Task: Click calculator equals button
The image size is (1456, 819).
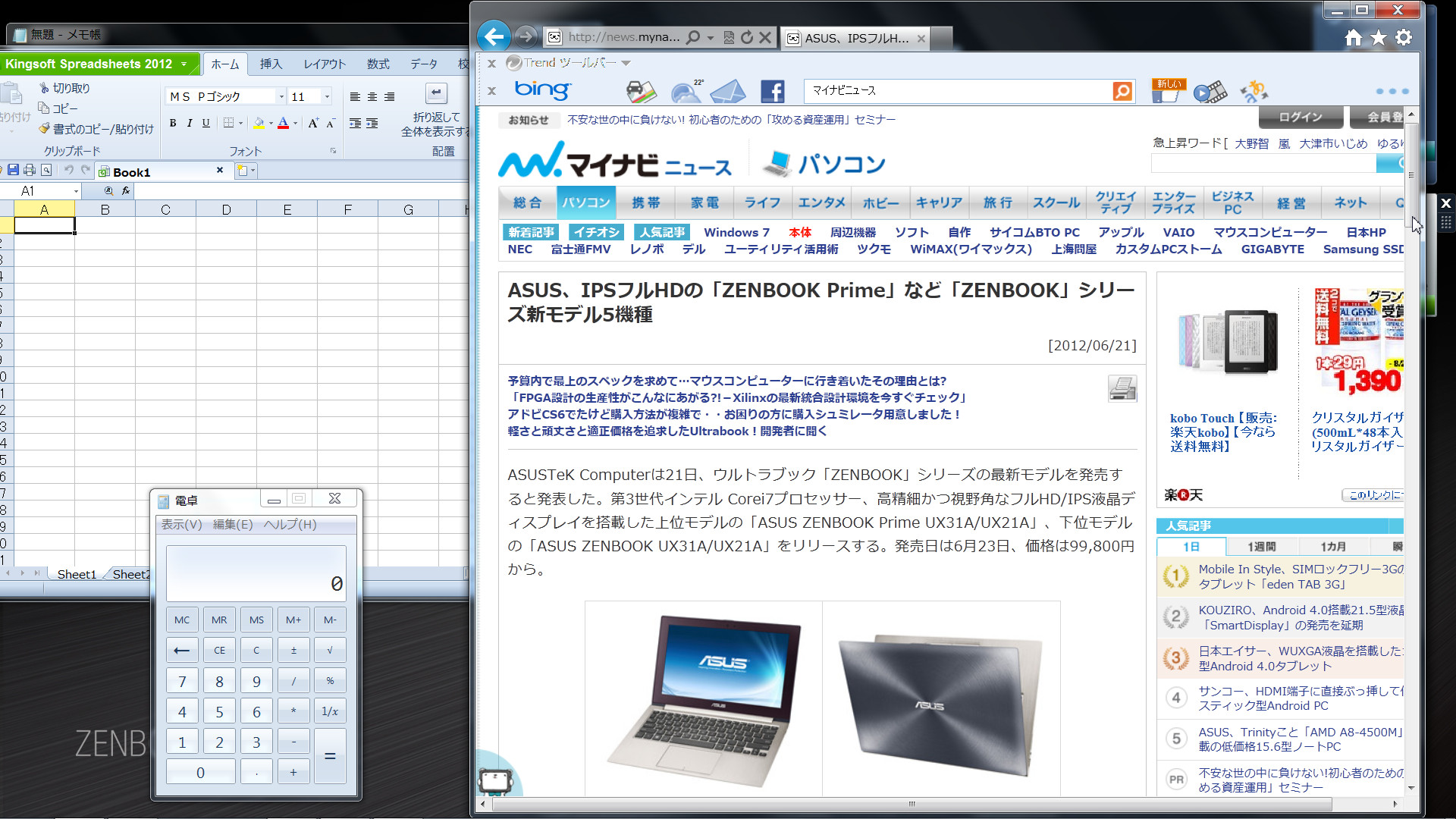Action: point(330,756)
